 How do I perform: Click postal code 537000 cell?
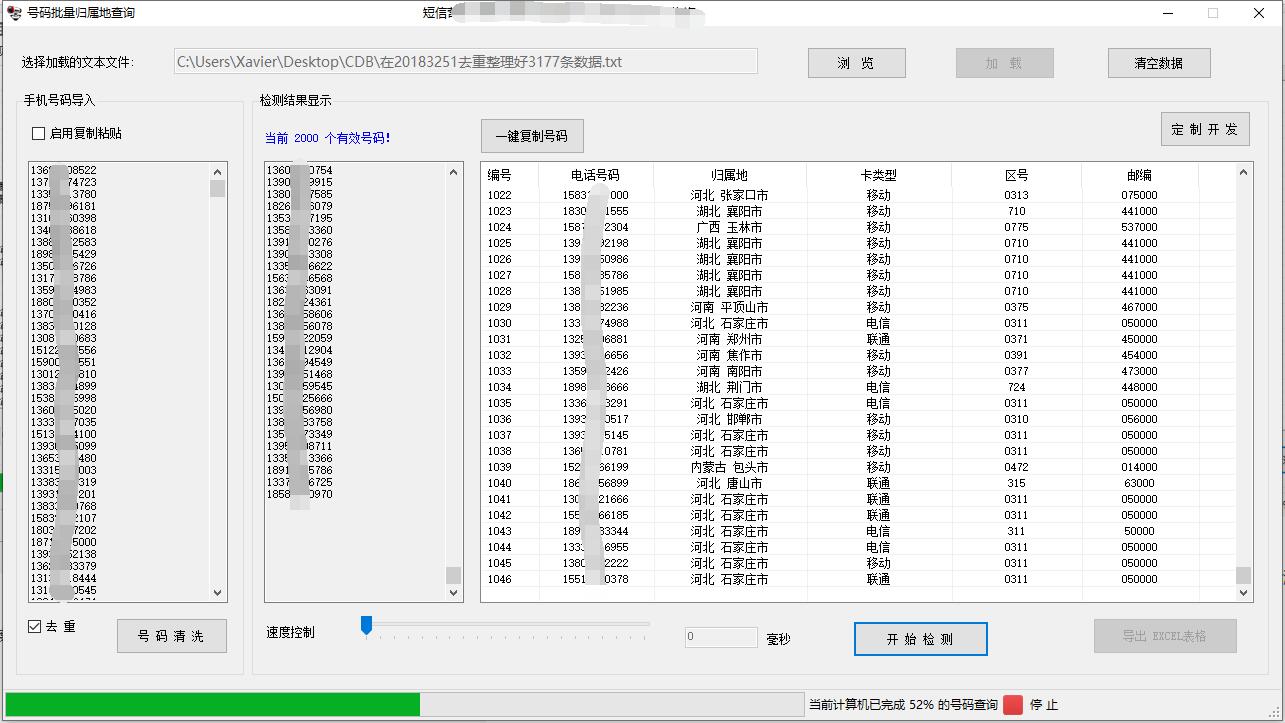click(1139, 227)
